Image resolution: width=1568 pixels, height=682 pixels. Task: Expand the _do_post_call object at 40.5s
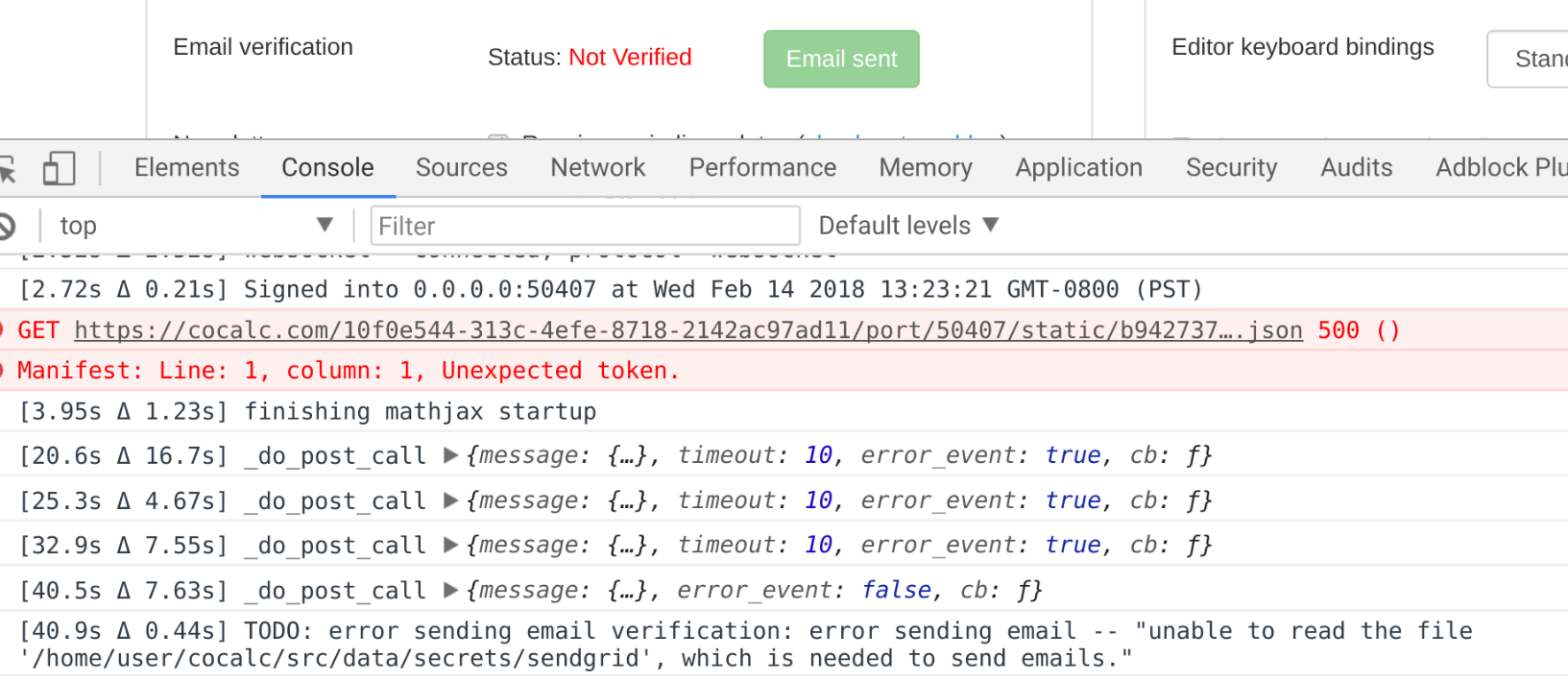point(449,590)
